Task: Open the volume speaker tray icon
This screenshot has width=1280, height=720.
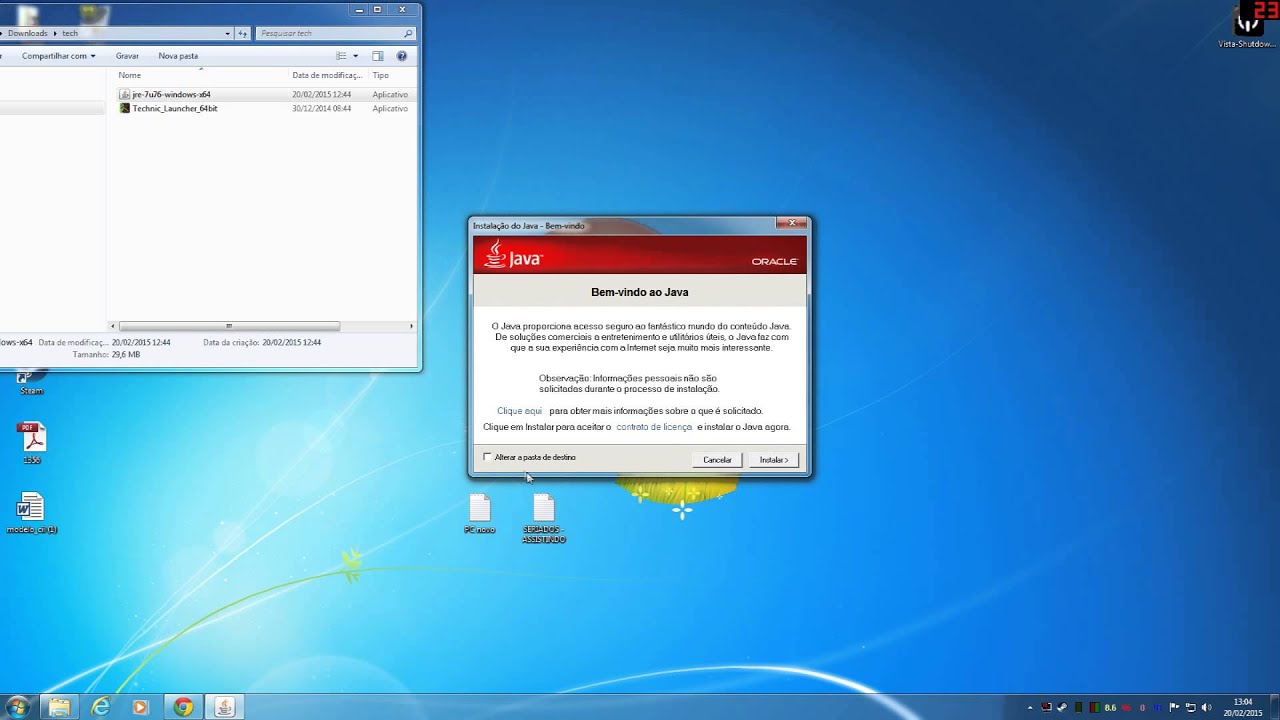Action: coord(1205,707)
